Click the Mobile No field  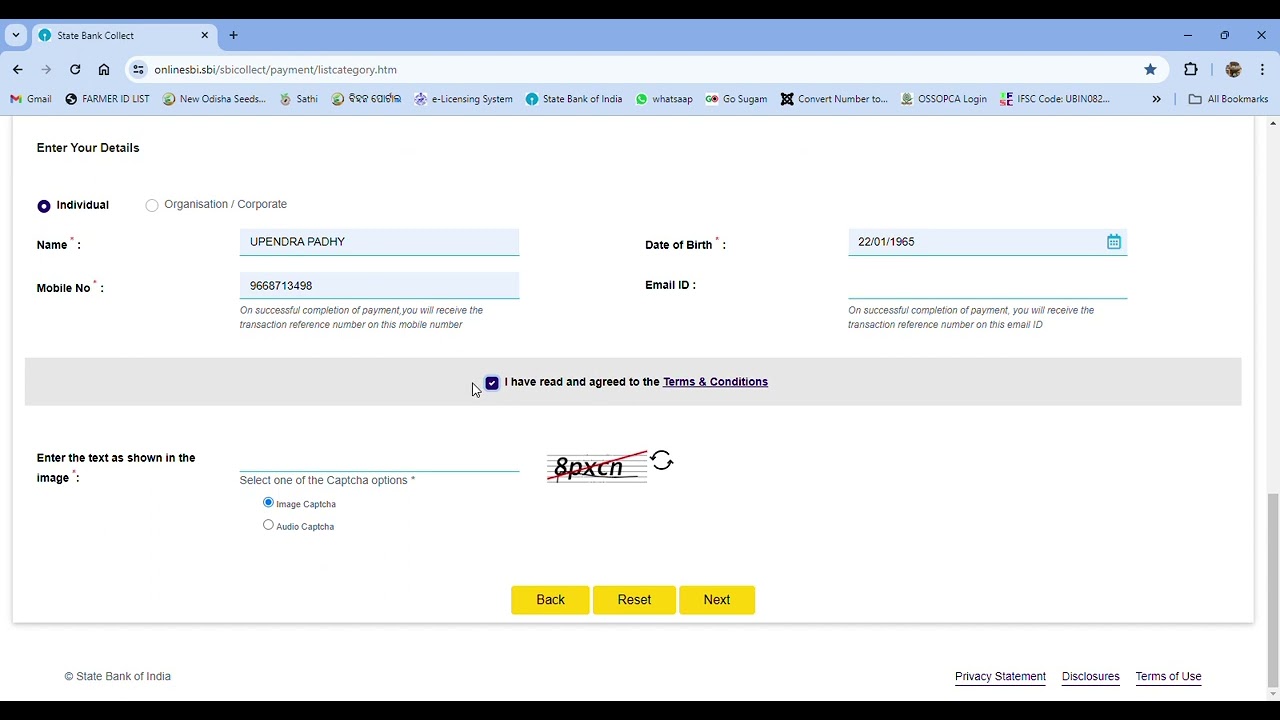[379, 286]
